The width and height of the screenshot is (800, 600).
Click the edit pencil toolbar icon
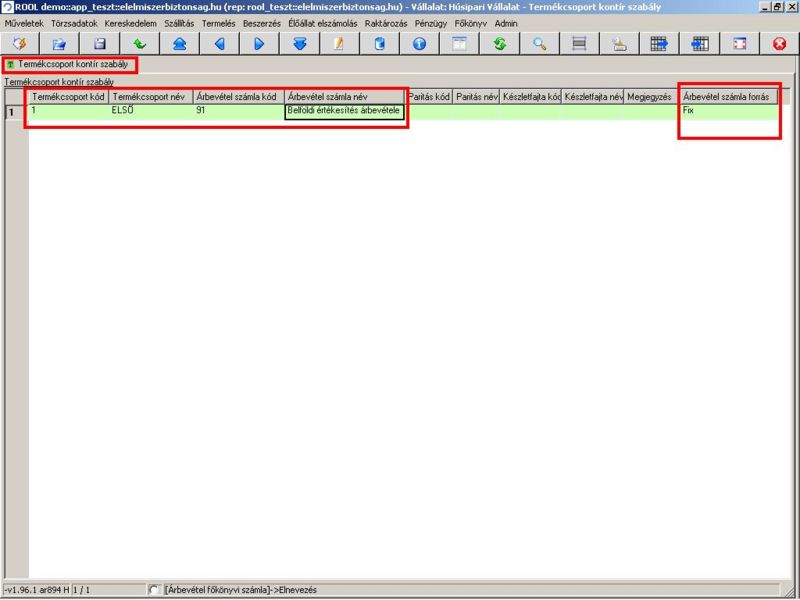pyautogui.click(x=339, y=44)
